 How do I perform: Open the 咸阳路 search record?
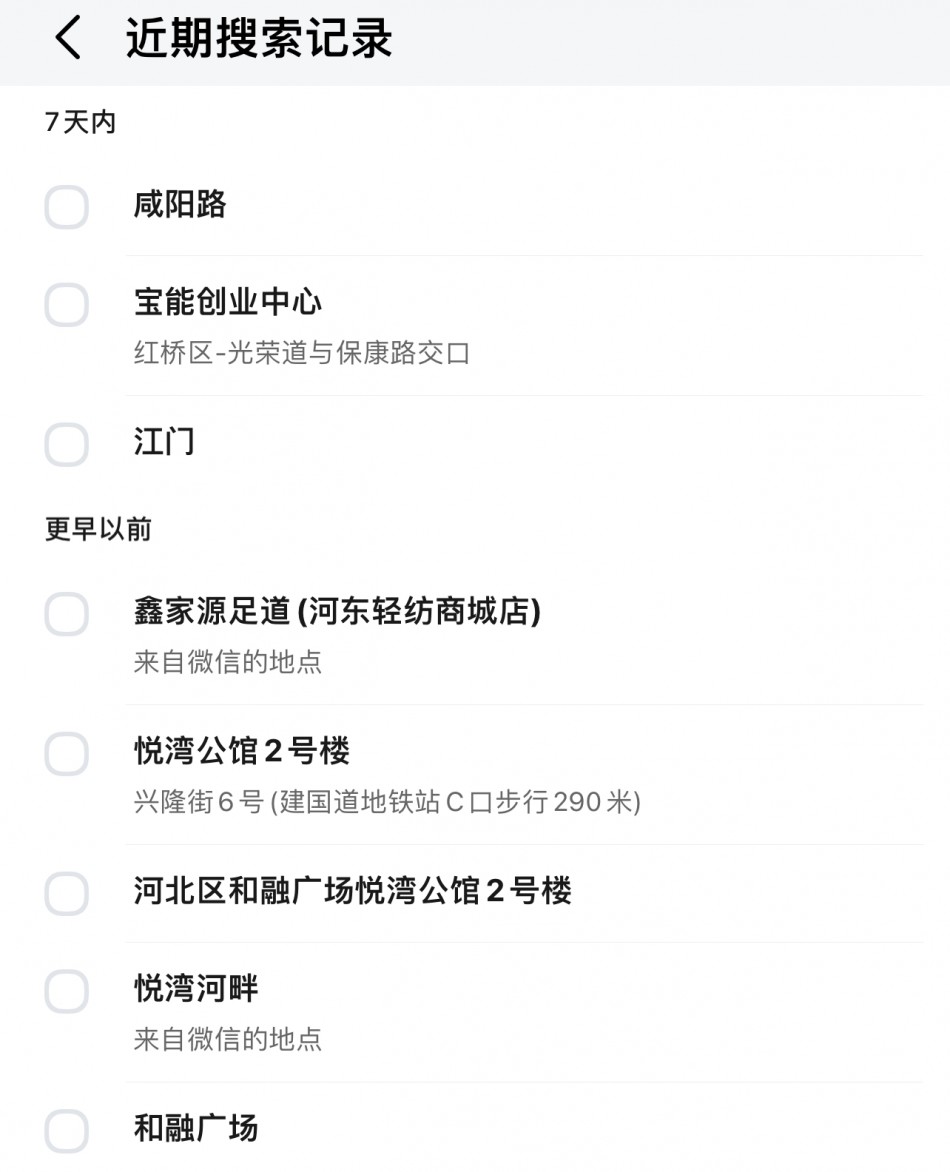(x=180, y=205)
